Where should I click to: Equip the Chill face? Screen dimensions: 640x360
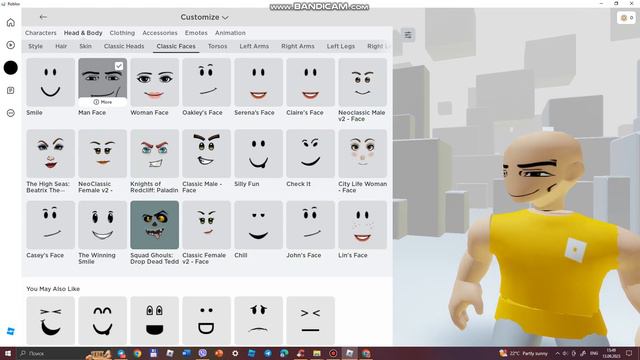tap(258, 225)
